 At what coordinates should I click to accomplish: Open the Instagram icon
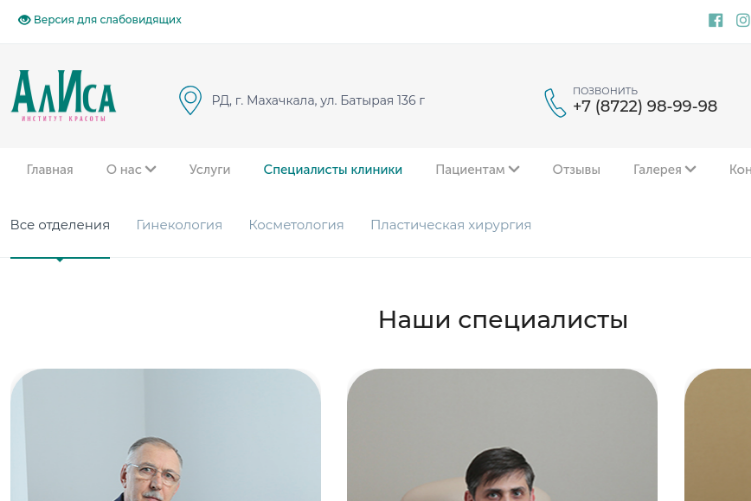tap(743, 20)
